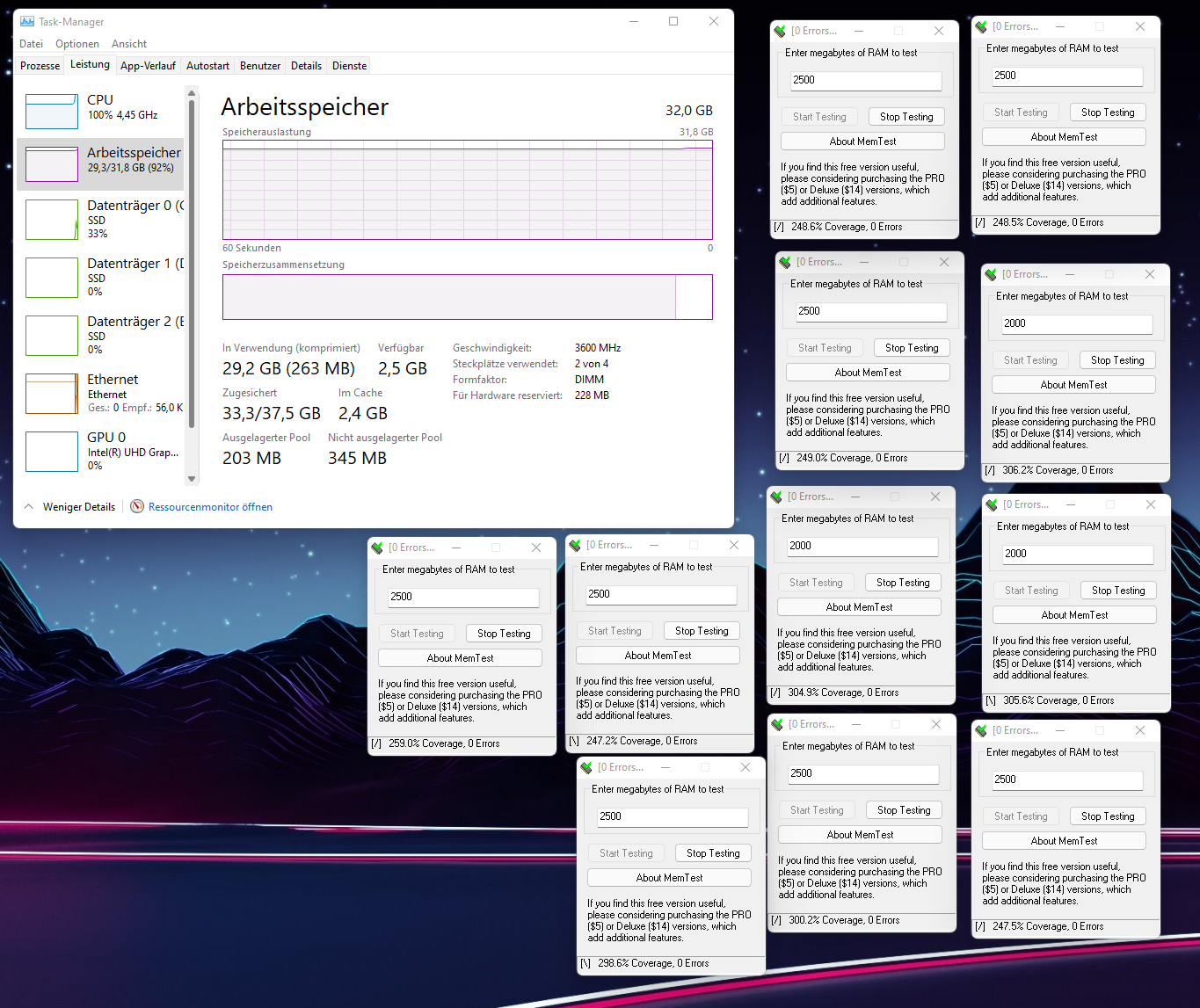This screenshot has height=1008, width=1200.
Task: Open About MemTest in the 300.2% Coverage window
Action: click(x=860, y=835)
